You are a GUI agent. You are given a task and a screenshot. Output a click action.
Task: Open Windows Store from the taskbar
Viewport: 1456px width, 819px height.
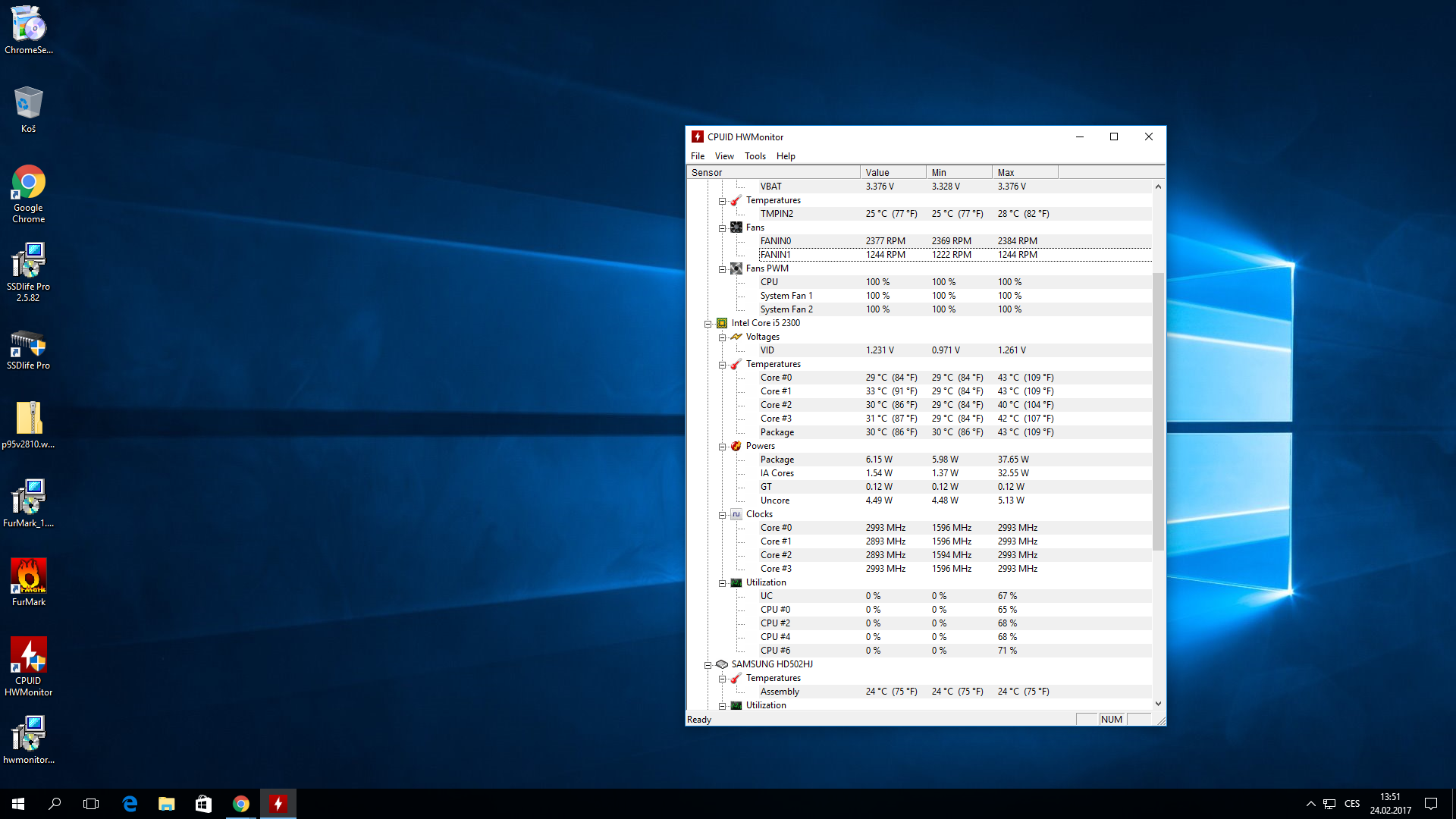203,804
